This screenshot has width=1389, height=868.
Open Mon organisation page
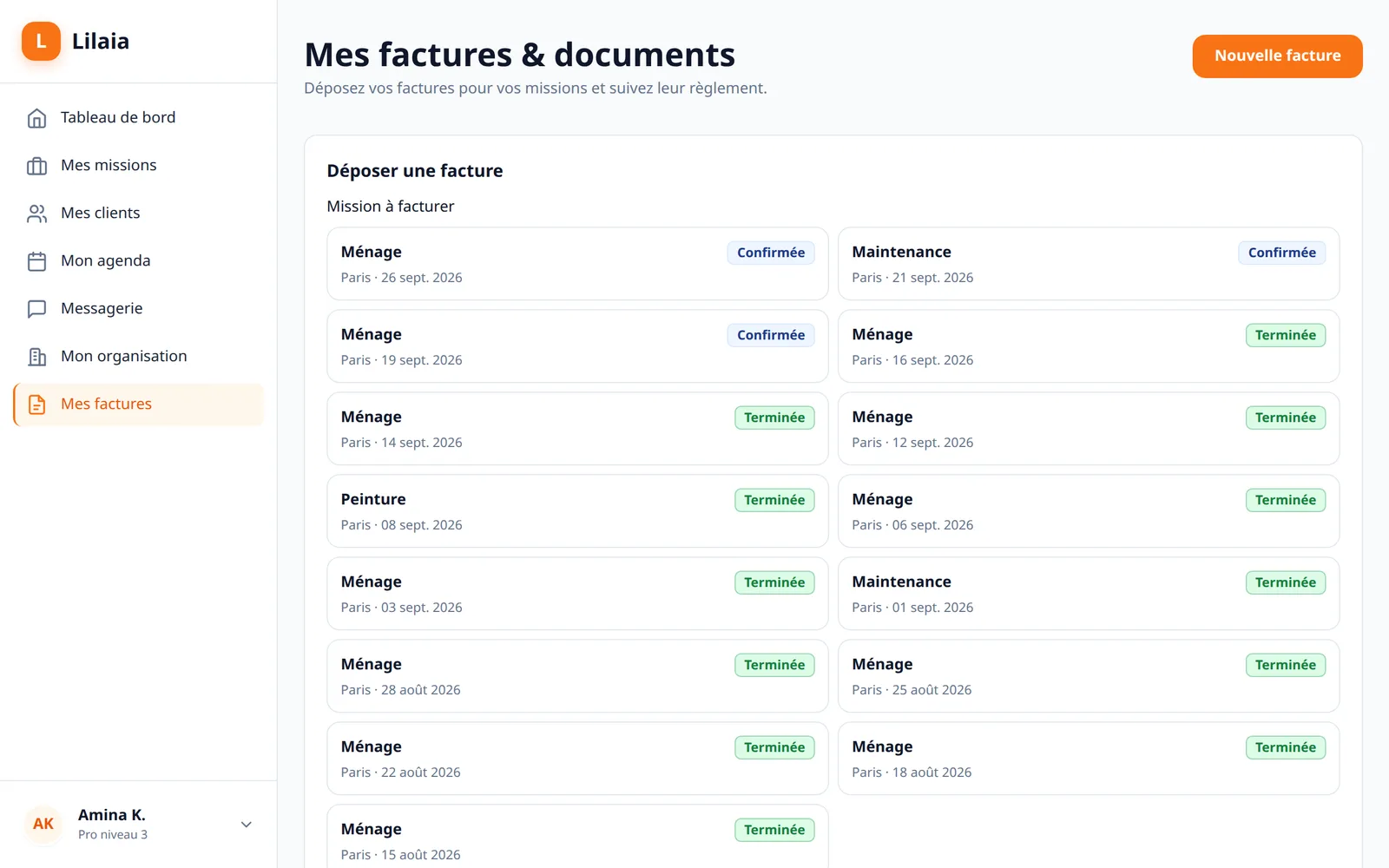coord(139,357)
